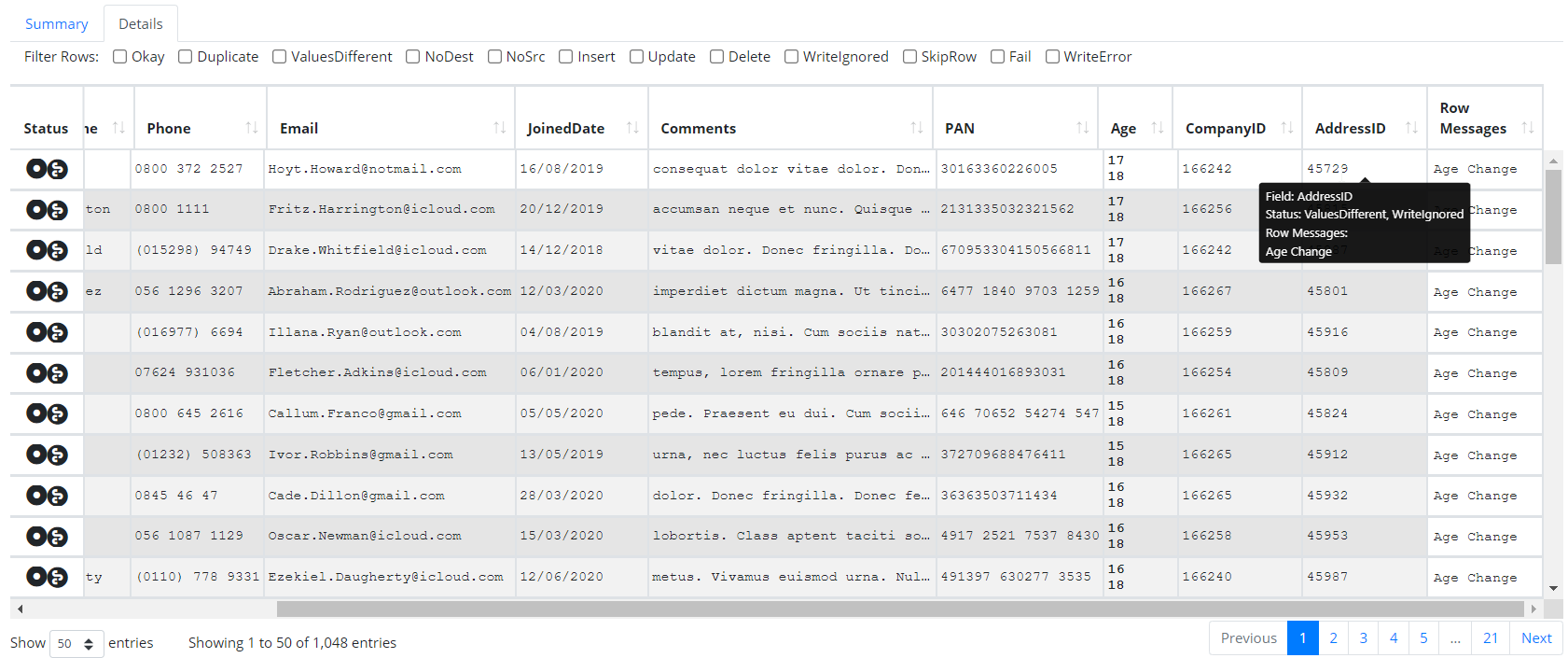Click the vertical scrollbar thumb
The image size is (1568, 658).
pyautogui.click(x=1553, y=217)
